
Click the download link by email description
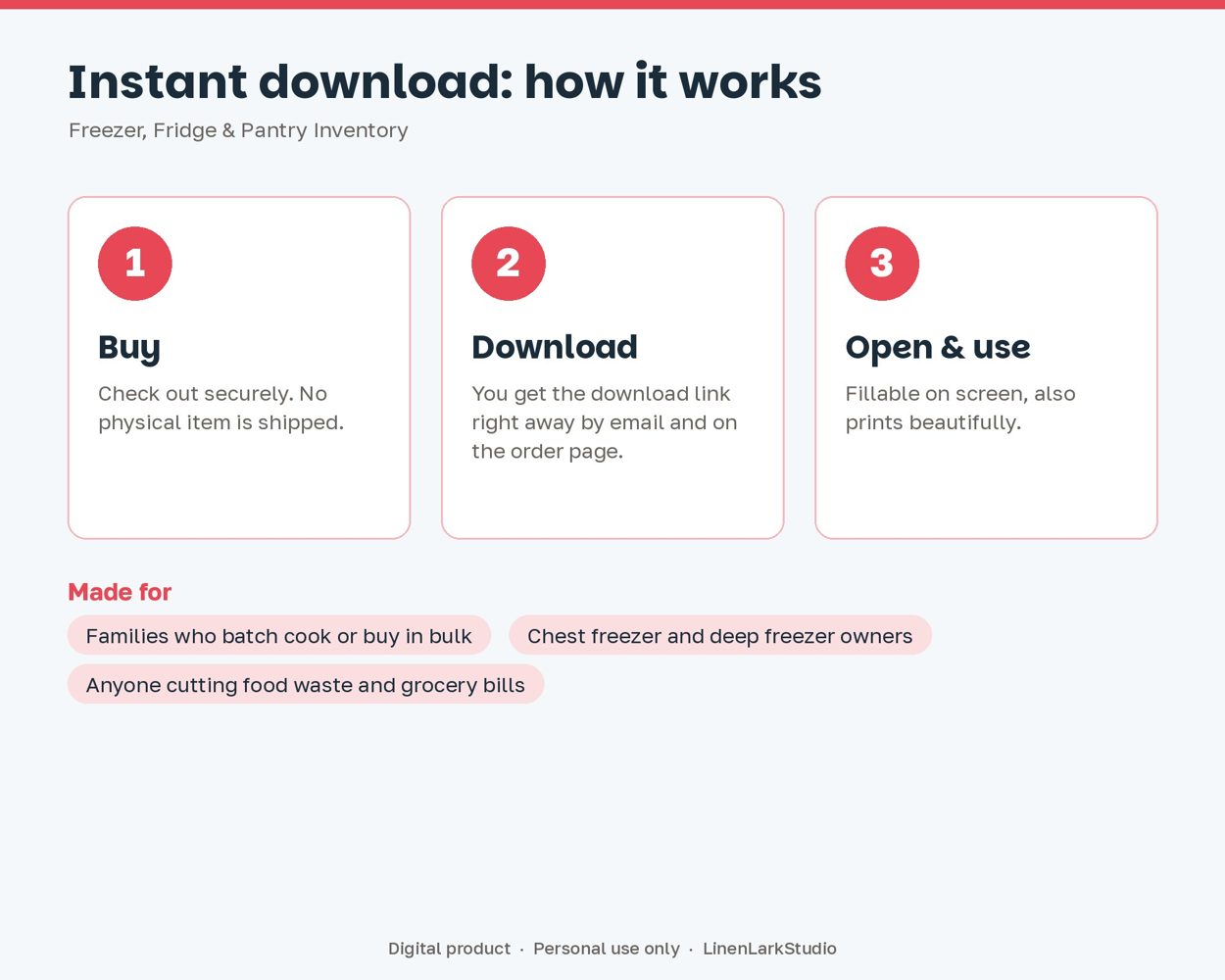coord(605,422)
